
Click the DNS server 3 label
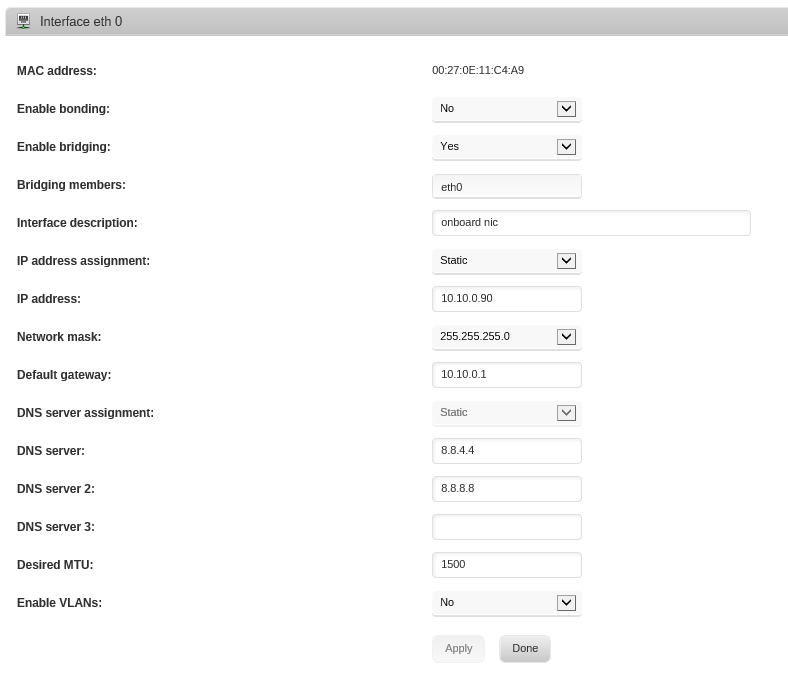click(x=56, y=527)
